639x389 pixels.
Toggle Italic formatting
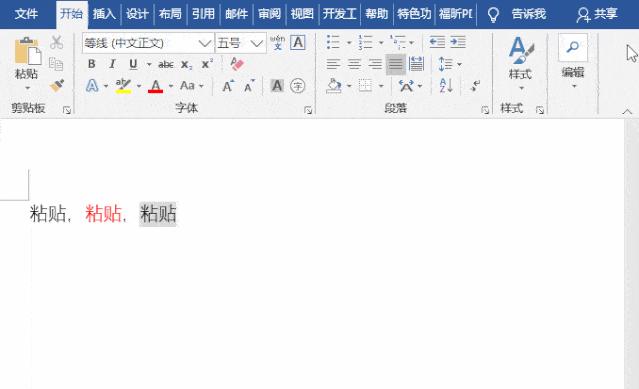[x=112, y=64]
